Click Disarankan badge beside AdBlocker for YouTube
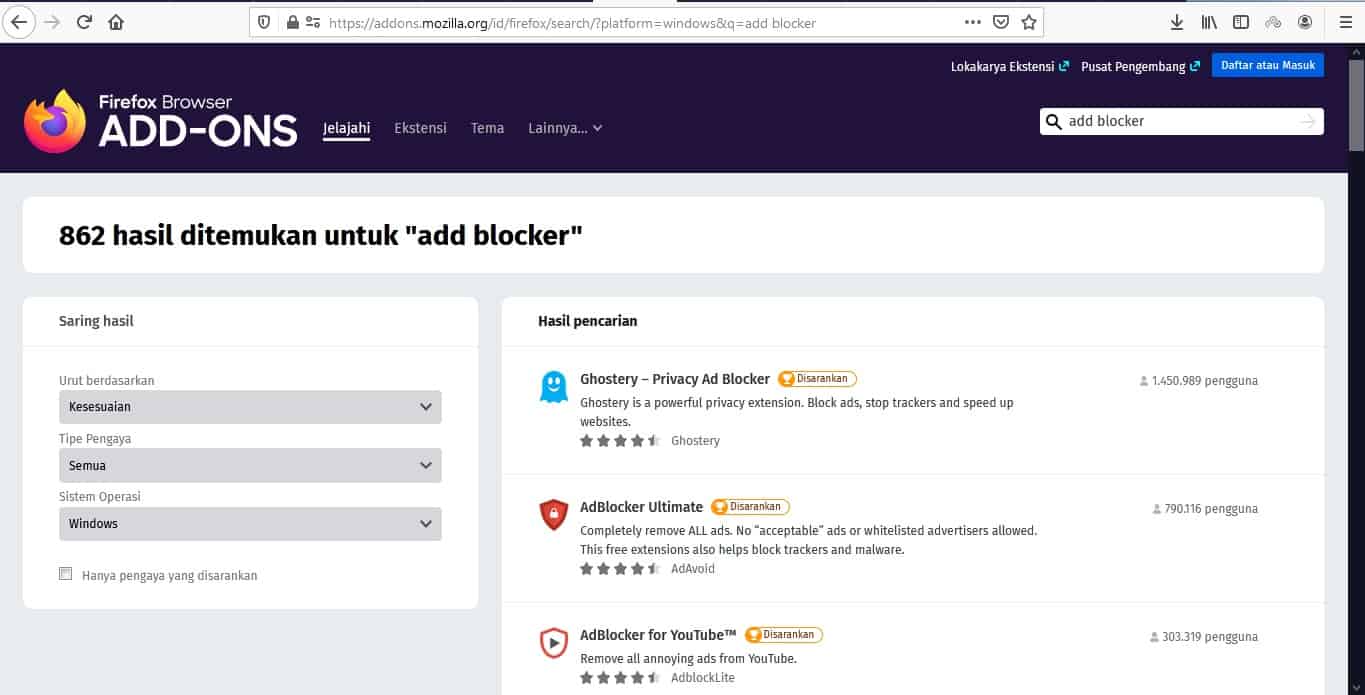The image size is (1365, 695). pos(783,635)
